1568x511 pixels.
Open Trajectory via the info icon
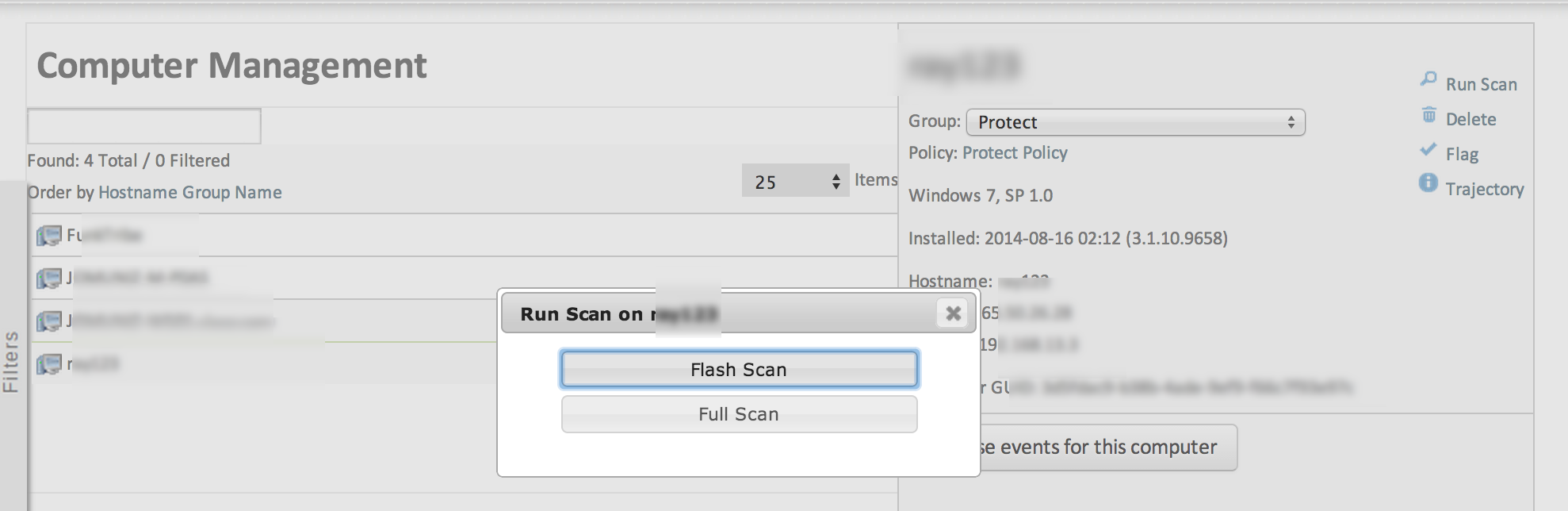1428,183
